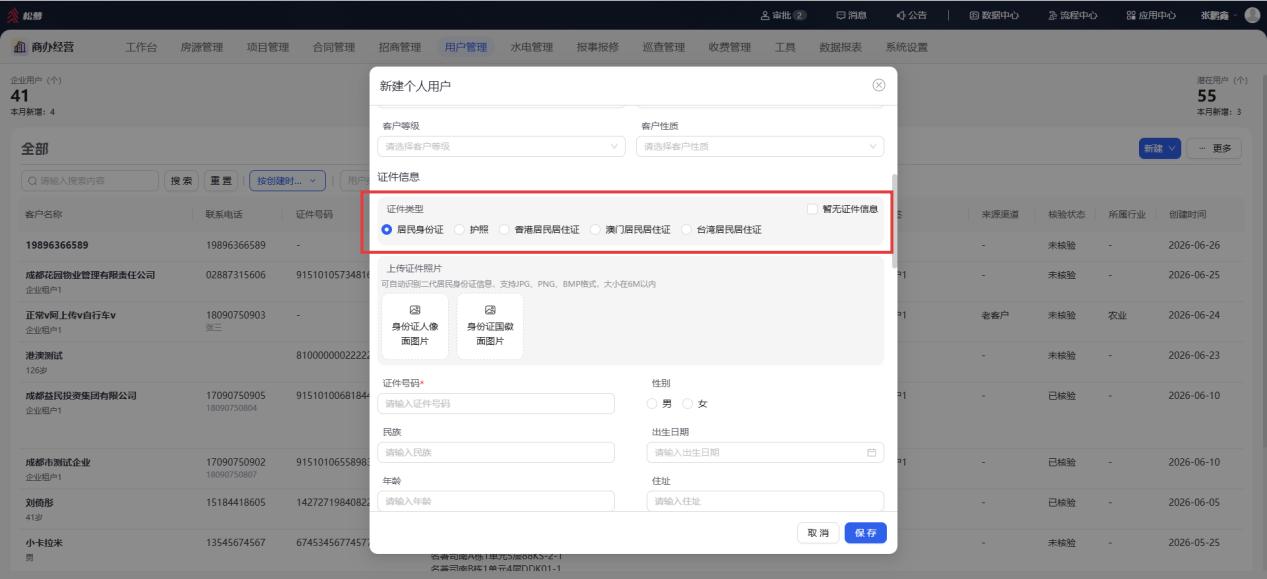
Task: Switch to 合同管理 menu tab
Action: click(x=334, y=47)
